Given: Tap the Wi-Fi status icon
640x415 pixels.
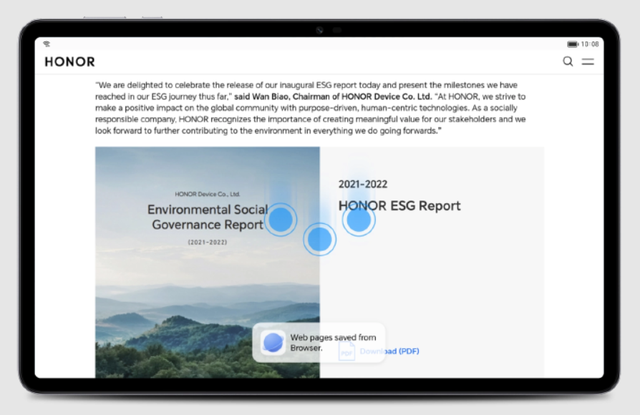Looking at the screenshot, I should click(47, 44).
